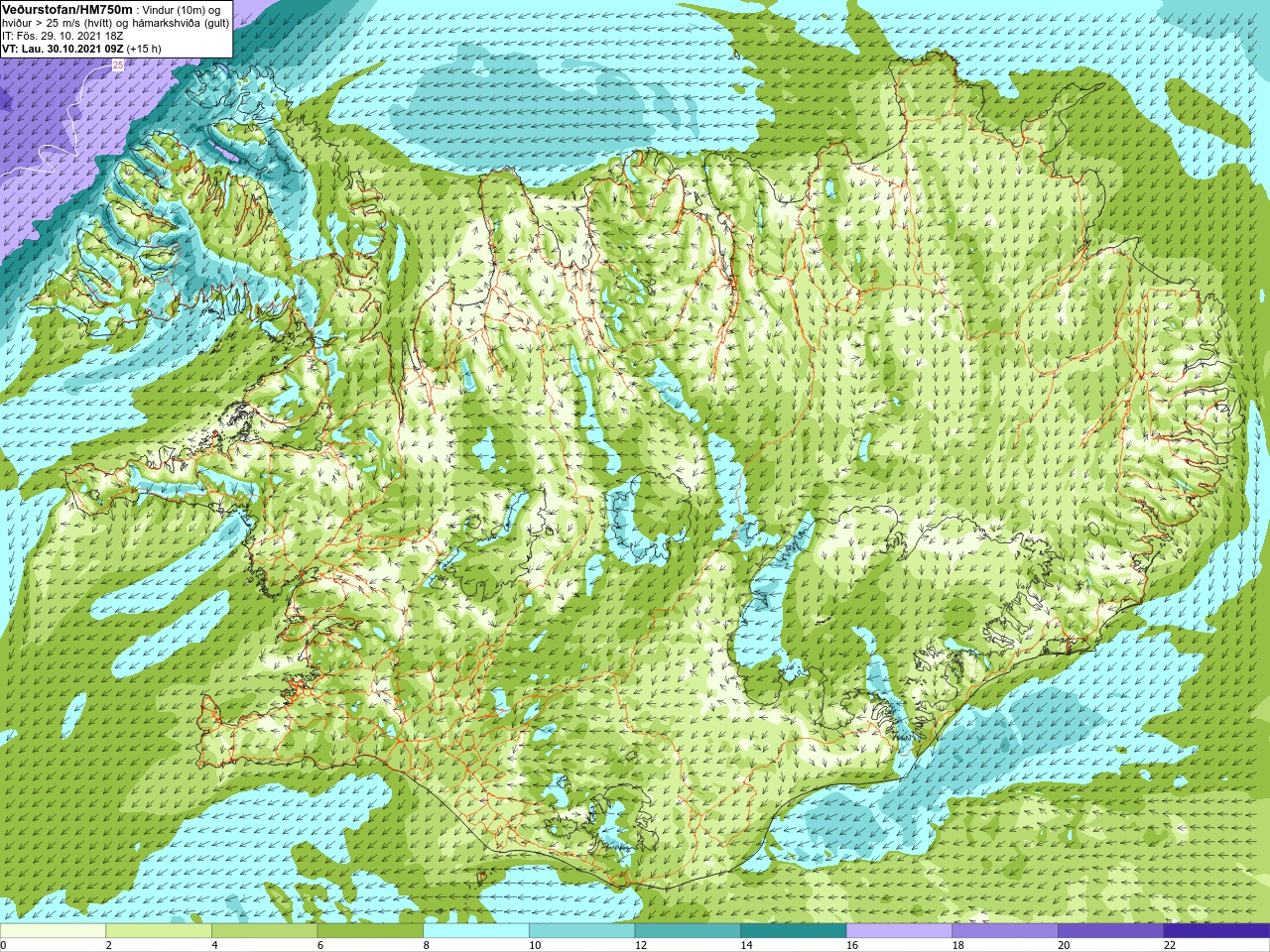This screenshot has width=1270, height=952.
Task: Click the lavender 16–18 legend swatch
Action: (899, 931)
